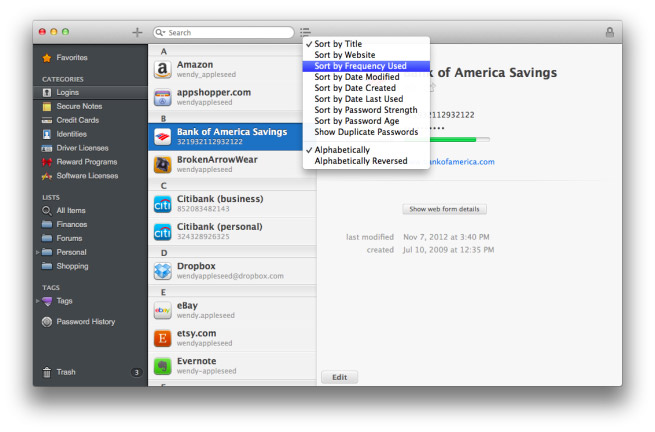Click the Search field
Image resolution: width=655 pixels, height=432 pixels.
coord(223,33)
